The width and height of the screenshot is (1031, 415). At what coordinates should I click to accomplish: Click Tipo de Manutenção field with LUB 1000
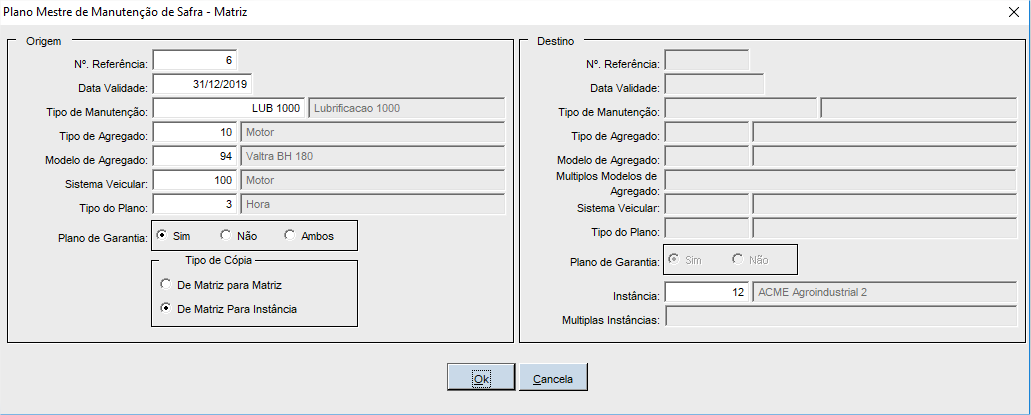pyautogui.click(x=228, y=108)
